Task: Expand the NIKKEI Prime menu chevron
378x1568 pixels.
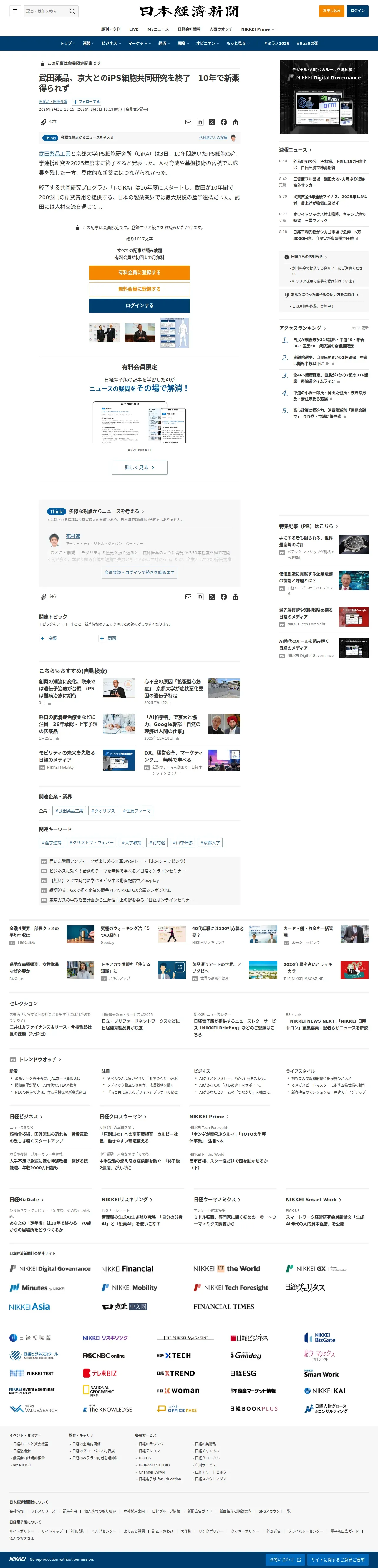Action: pos(273,29)
